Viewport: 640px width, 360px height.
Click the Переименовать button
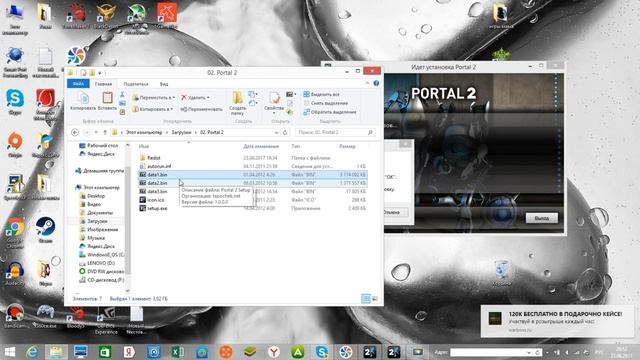(x=201, y=109)
